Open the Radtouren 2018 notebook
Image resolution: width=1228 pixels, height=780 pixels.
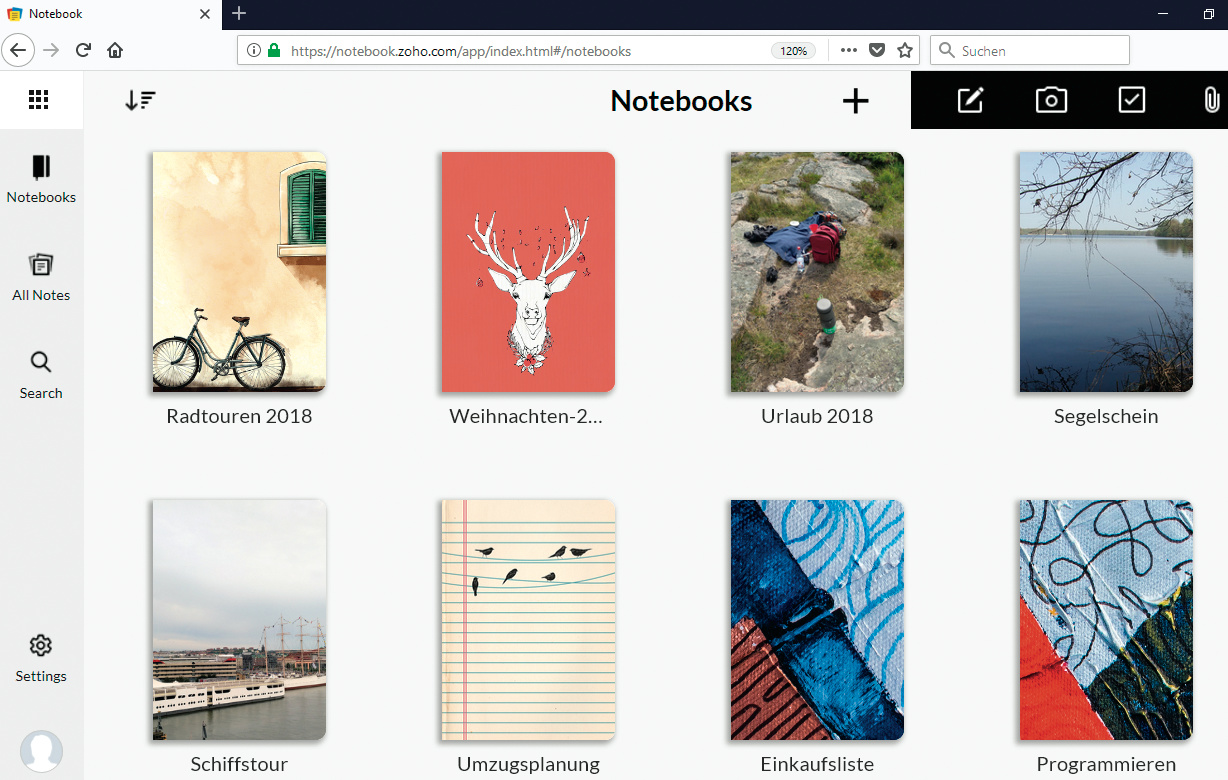[239, 272]
